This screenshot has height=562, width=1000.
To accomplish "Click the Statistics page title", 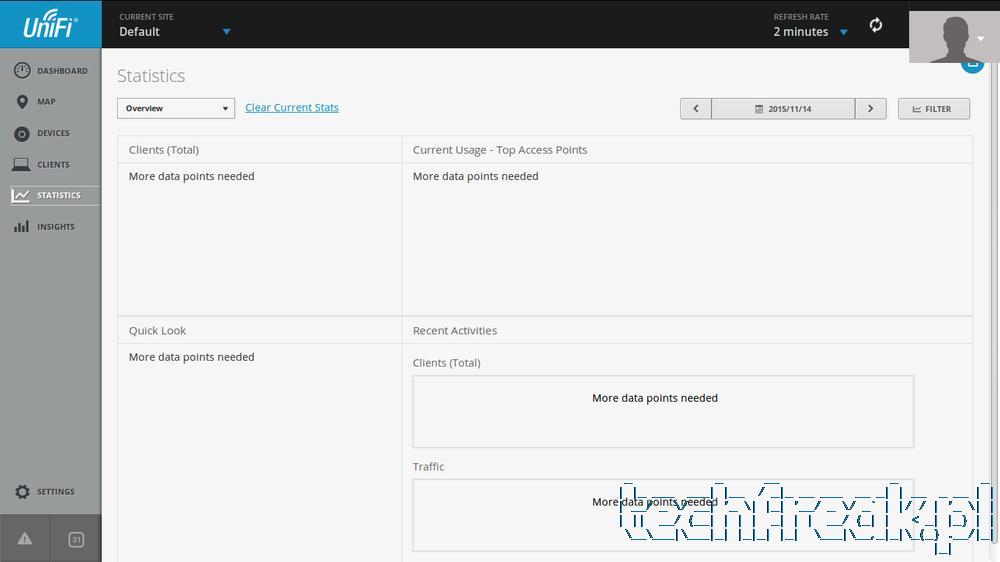I will pyautogui.click(x=151, y=76).
